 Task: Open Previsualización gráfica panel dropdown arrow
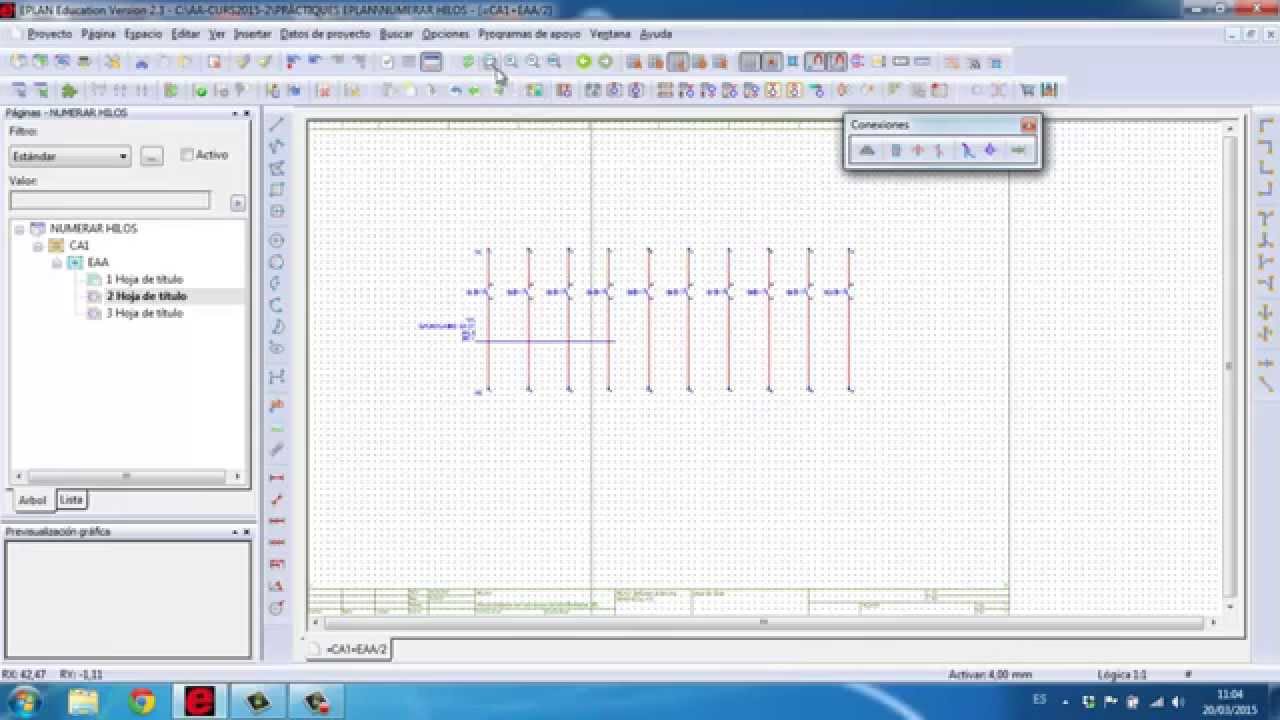pyautogui.click(x=234, y=532)
